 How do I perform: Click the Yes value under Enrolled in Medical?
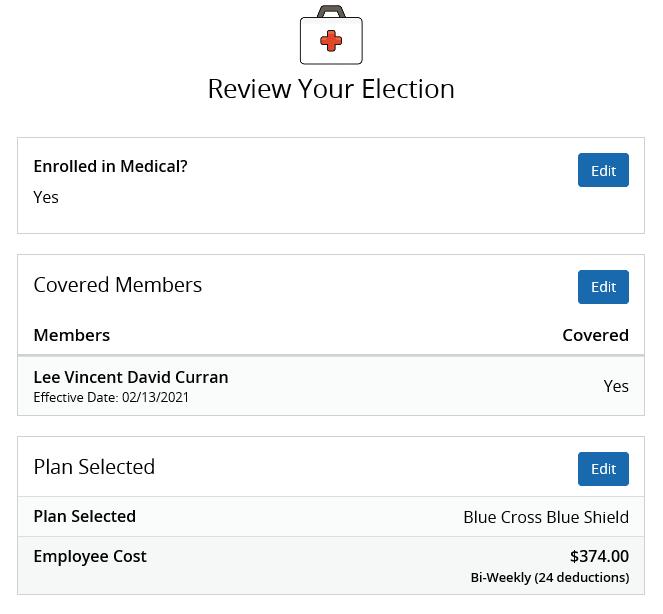coord(46,197)
